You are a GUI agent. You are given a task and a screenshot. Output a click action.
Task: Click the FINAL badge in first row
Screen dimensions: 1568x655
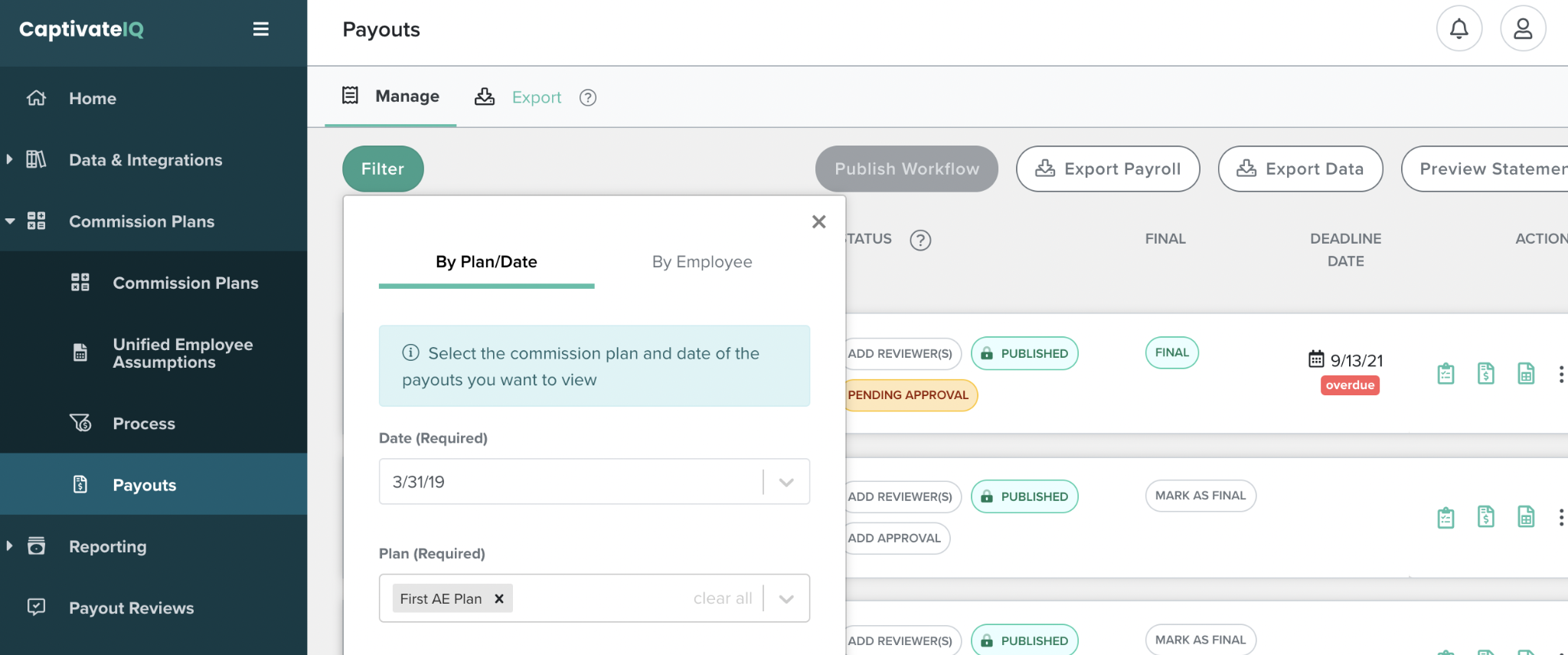tap(1171, 352)
